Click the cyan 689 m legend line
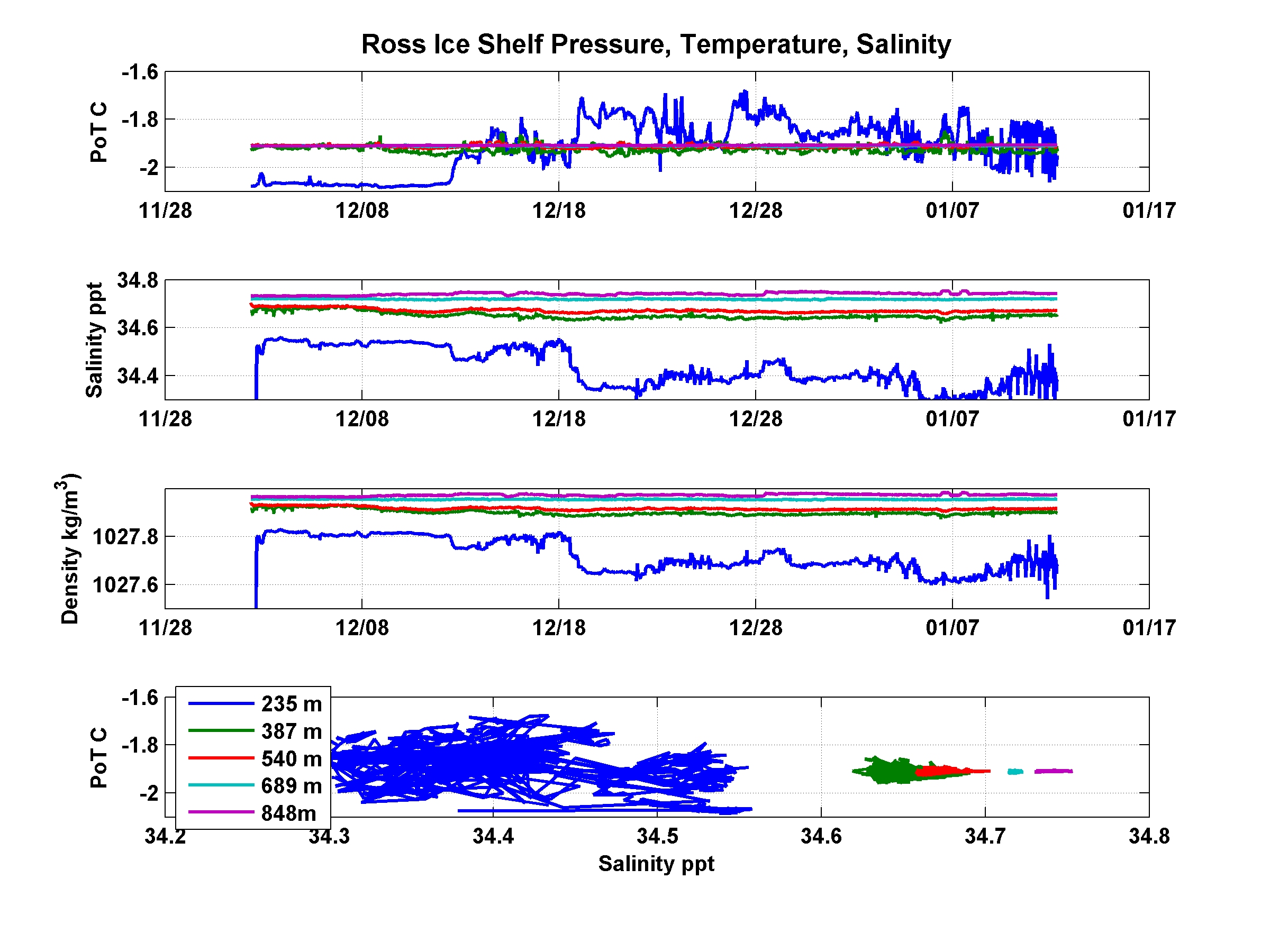The height and width of the screenshot is (952, 1270). point(221,785)
